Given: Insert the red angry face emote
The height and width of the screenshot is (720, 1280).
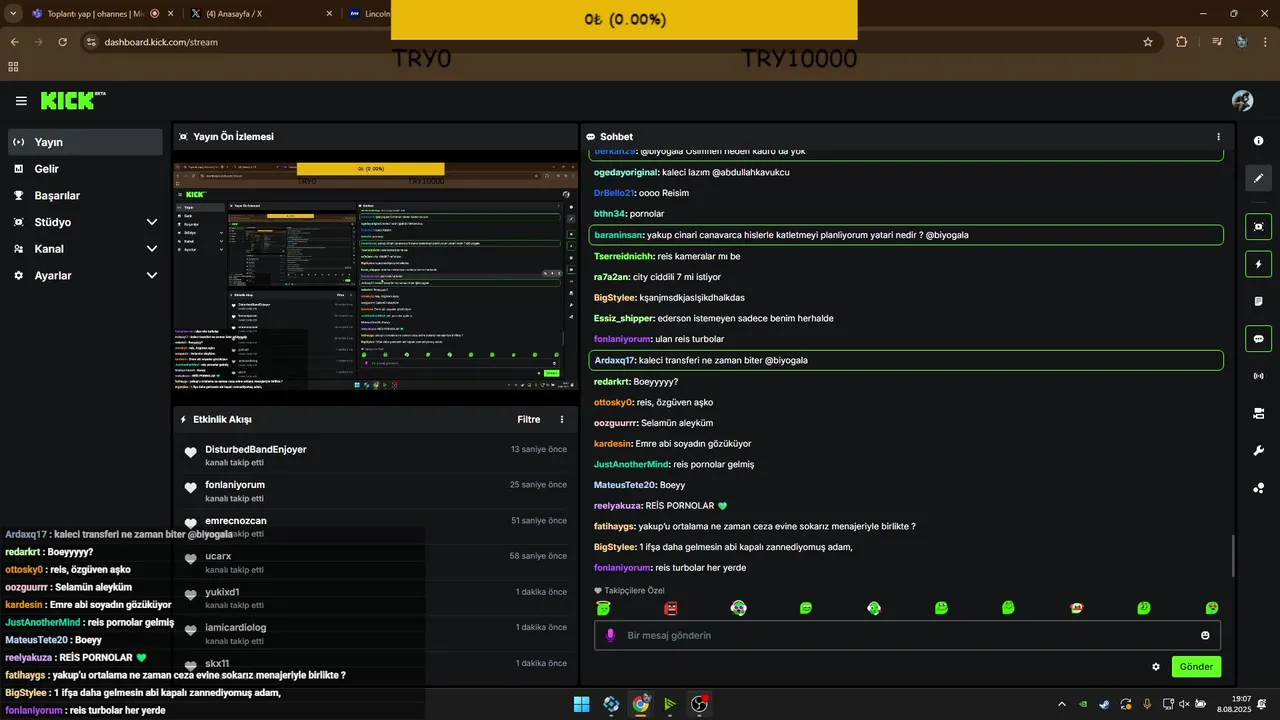Looking at the screenshot, I should (671, 608).
